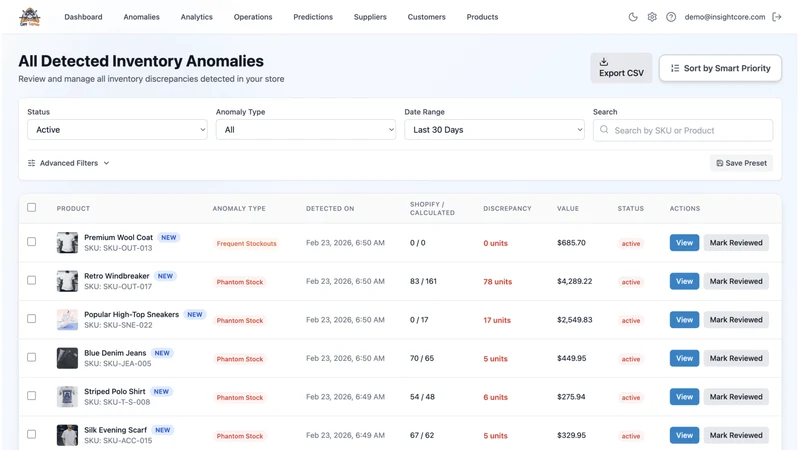Click NEW badge beside Blue Denim Jeans
The width and height of the screenshot is (800, 450).
click(x=162, y=353)
